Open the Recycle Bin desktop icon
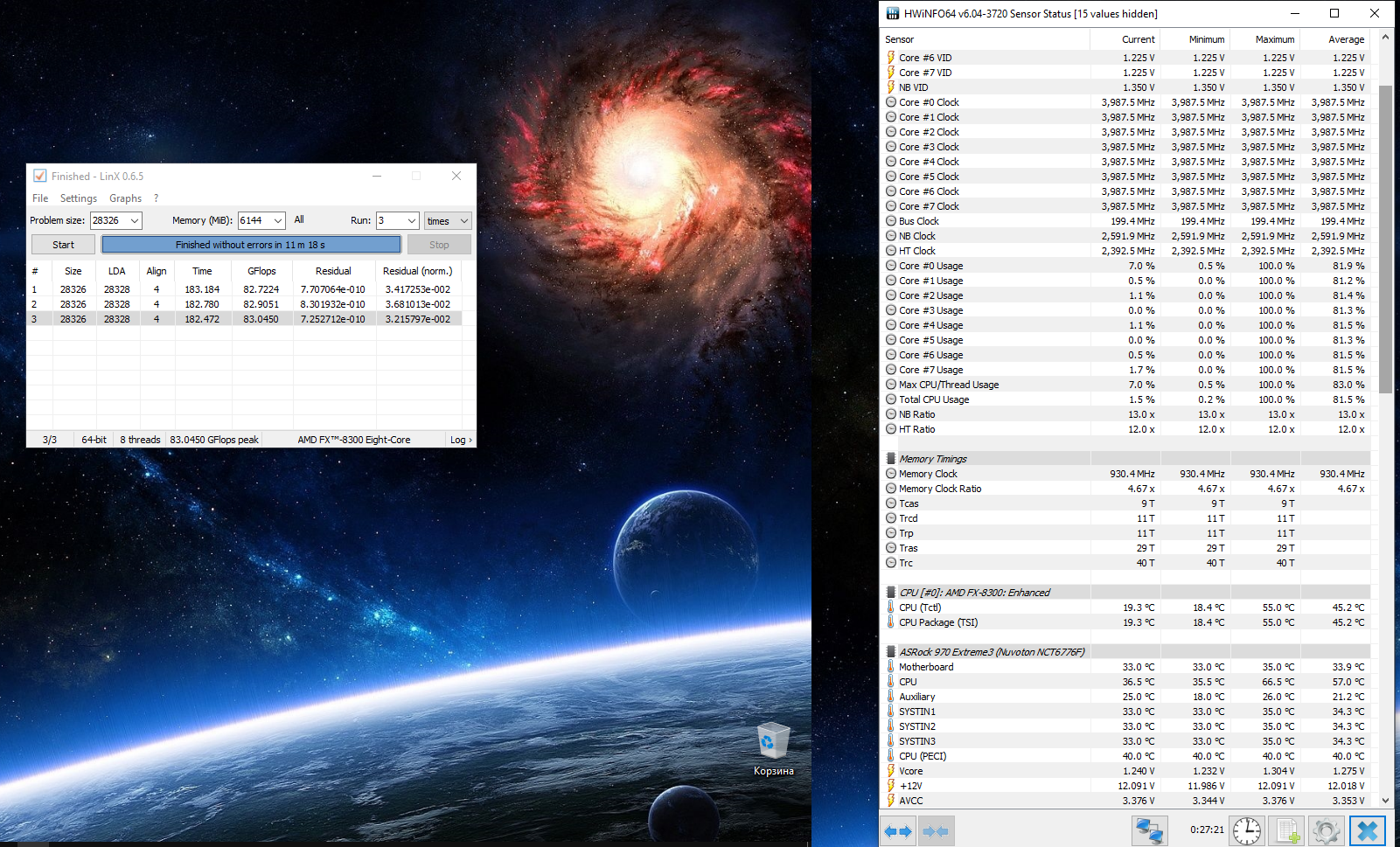Viewport: 1400px width, 847px height. pyautogui.click(x=773, y=749)
